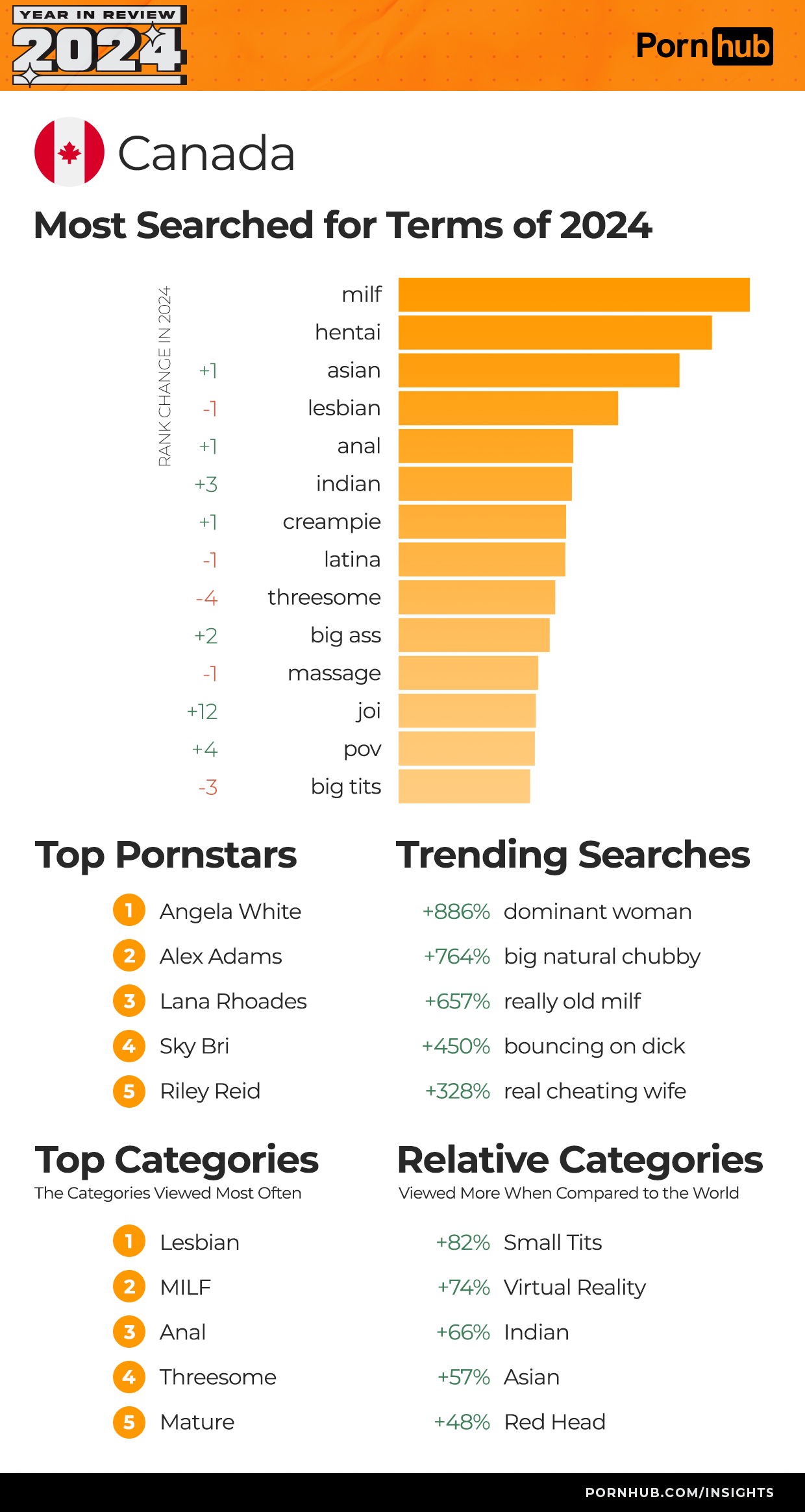805x1512 pixels.
Task: Select the "dominant woman" trending search entry
Action: 597,911
